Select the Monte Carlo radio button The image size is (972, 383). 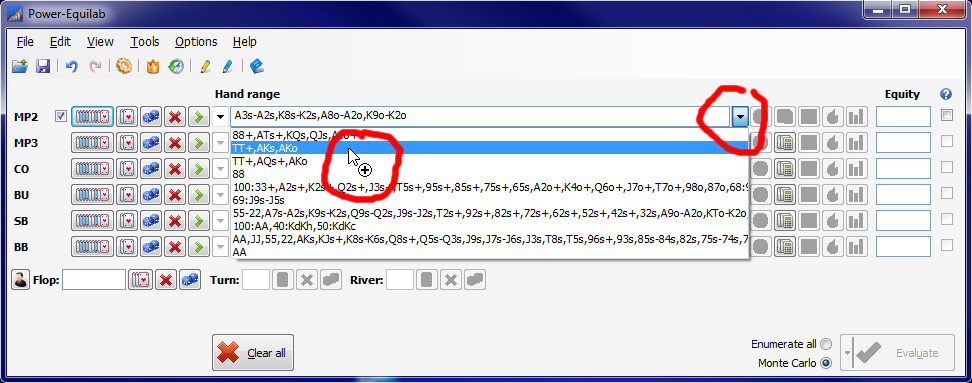826,363
